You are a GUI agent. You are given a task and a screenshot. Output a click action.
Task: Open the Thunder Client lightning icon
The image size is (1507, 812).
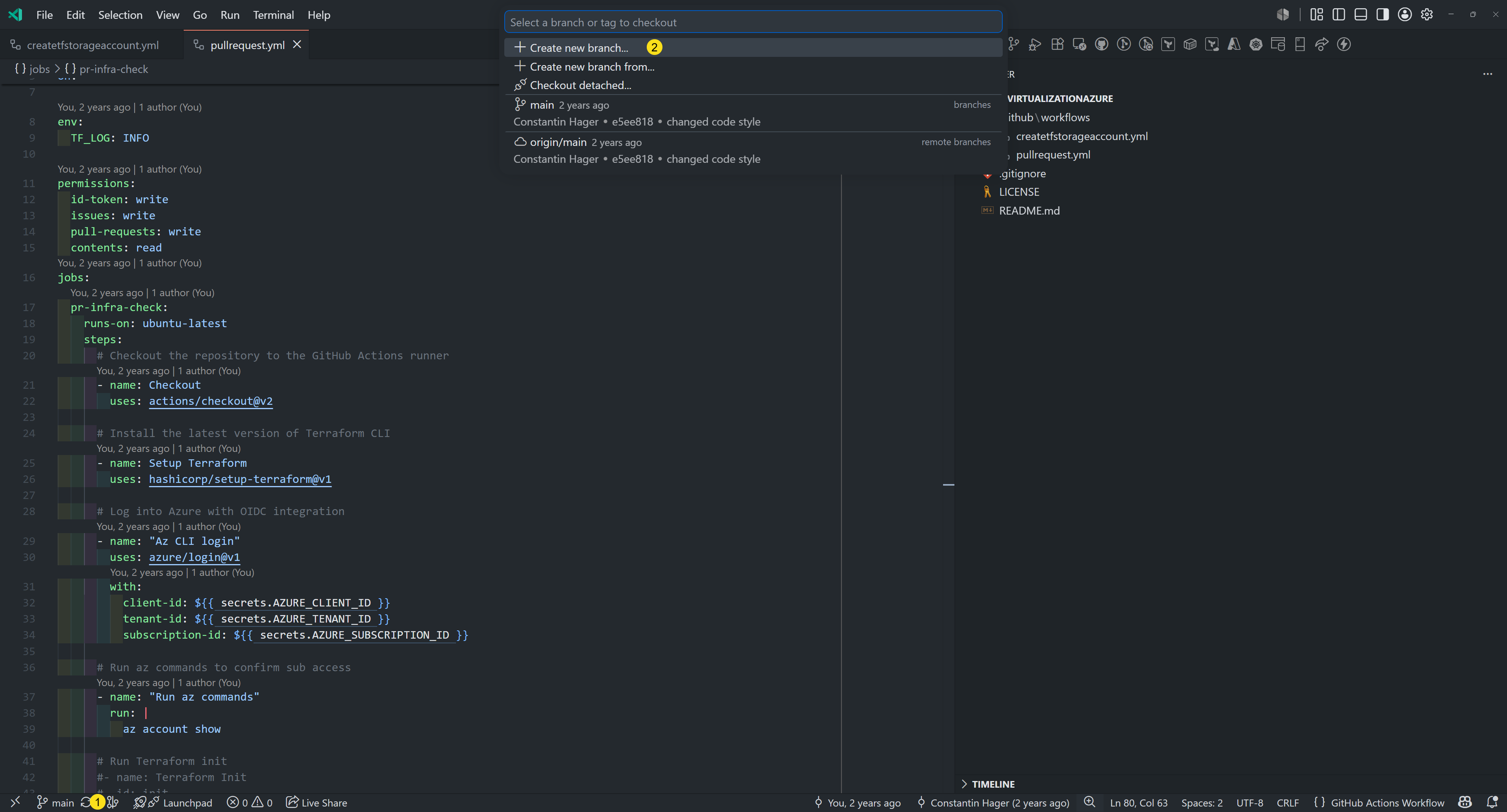[x=1344, y=44]
